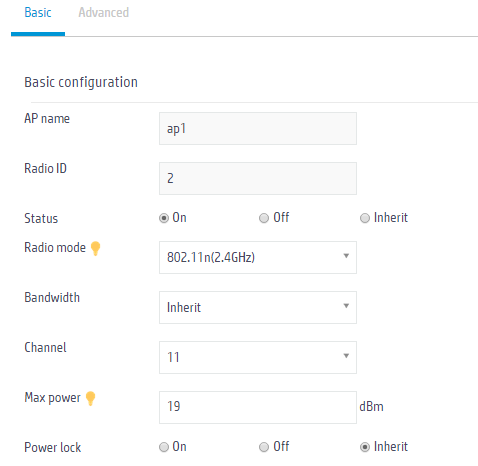Click the Channel dropdown arrow
The height and width of the screenshot is (466, 478).
pos(346,356)
